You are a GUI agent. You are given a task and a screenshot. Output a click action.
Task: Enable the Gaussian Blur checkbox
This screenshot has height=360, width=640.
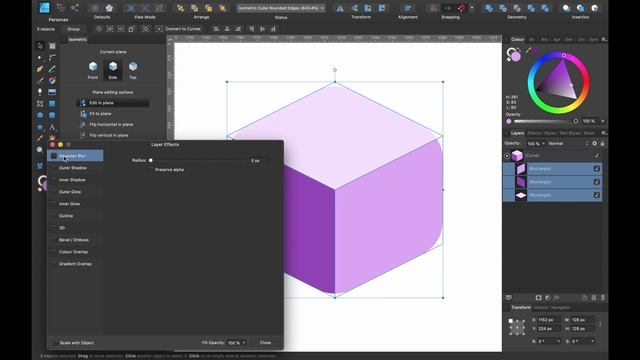[54, 156]
